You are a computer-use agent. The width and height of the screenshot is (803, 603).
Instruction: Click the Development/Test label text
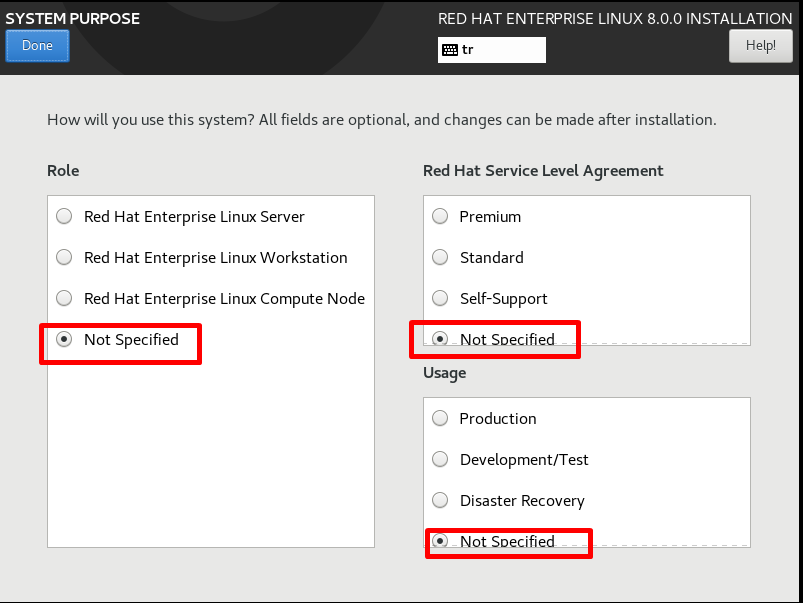coord(524,460)
